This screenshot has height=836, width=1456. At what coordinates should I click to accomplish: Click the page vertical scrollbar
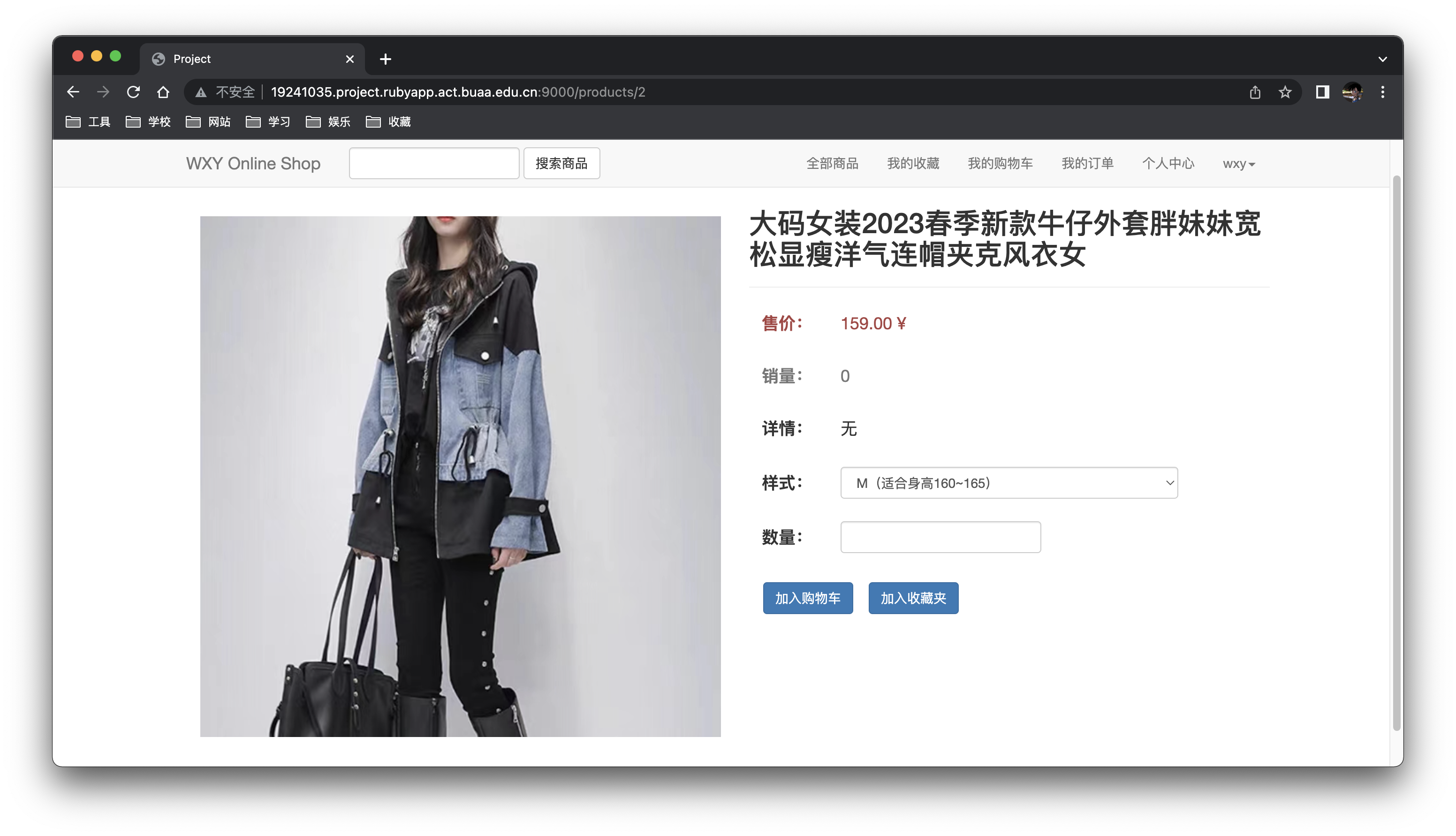(1396, 453)
